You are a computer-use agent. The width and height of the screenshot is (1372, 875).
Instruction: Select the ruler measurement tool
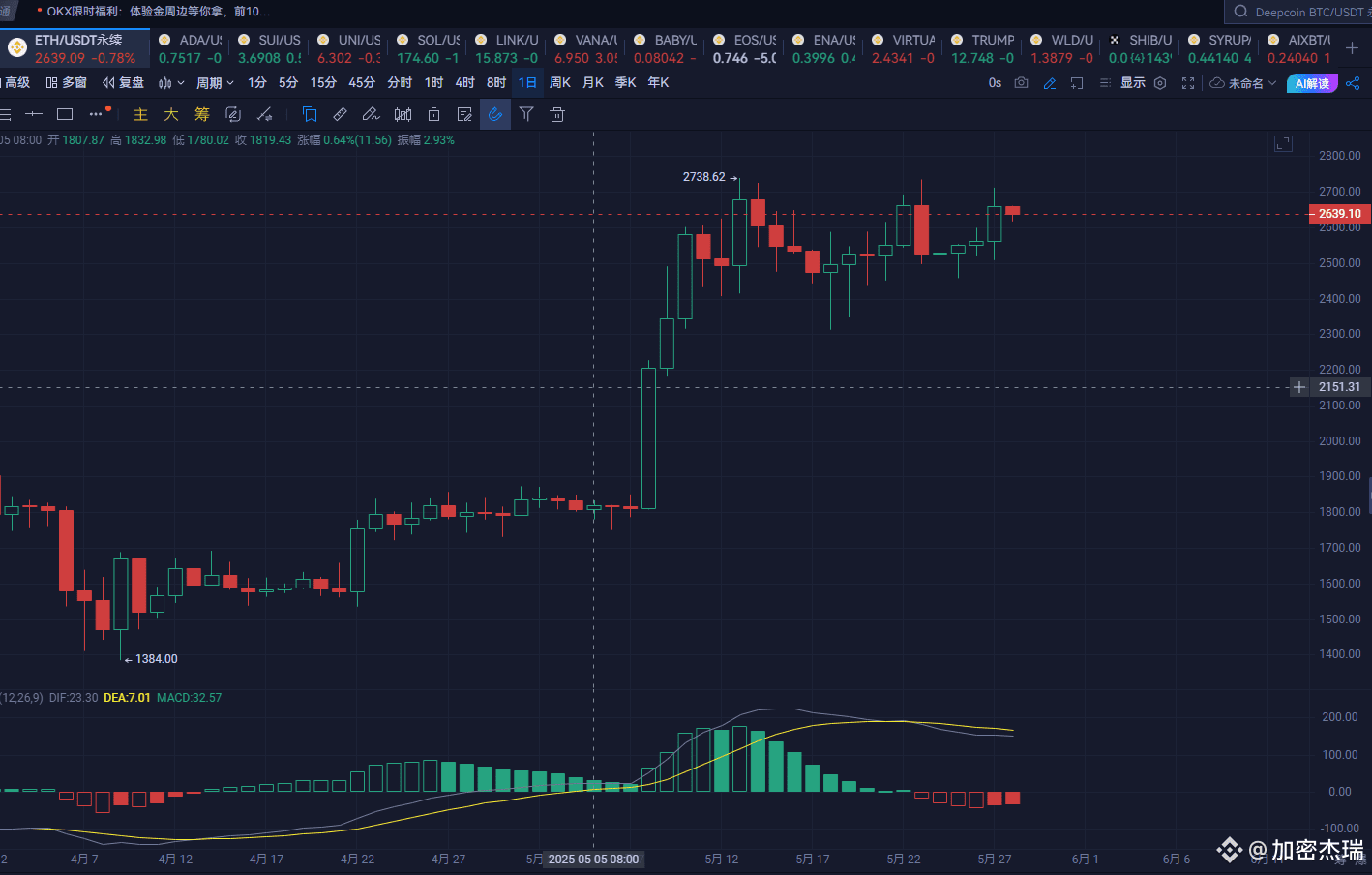point(340,114)
